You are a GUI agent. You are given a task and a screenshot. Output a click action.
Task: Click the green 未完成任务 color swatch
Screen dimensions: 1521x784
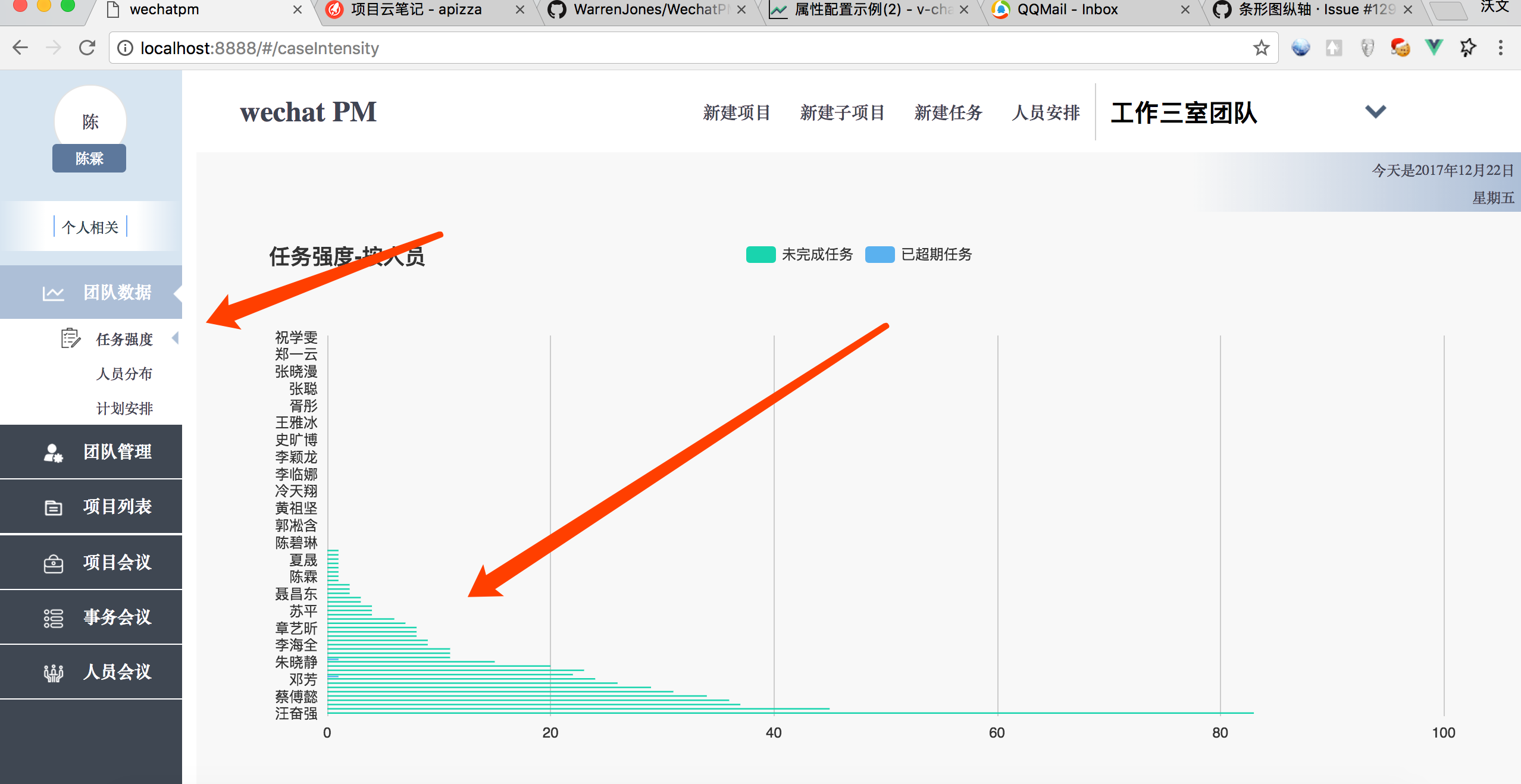click(760, 255)
